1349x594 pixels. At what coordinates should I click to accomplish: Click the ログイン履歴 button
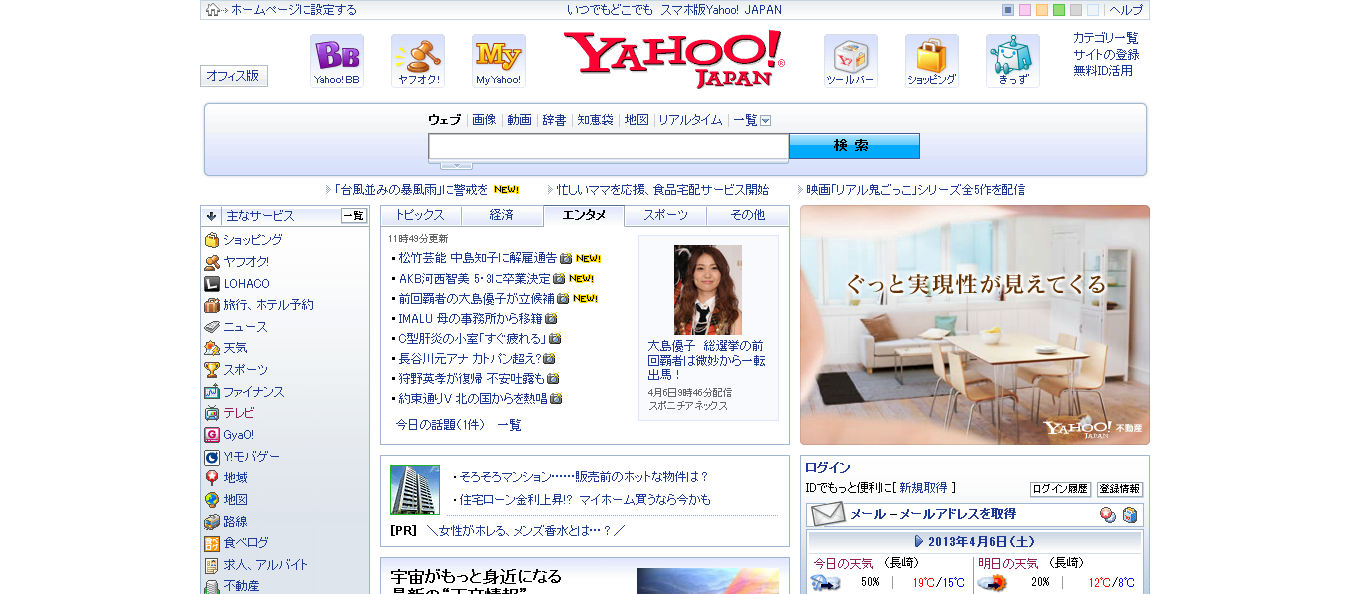(1060, 489)
